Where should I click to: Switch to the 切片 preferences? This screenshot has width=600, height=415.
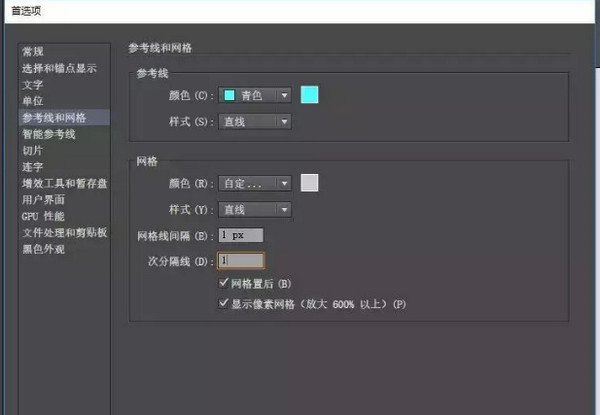point(33,150)
